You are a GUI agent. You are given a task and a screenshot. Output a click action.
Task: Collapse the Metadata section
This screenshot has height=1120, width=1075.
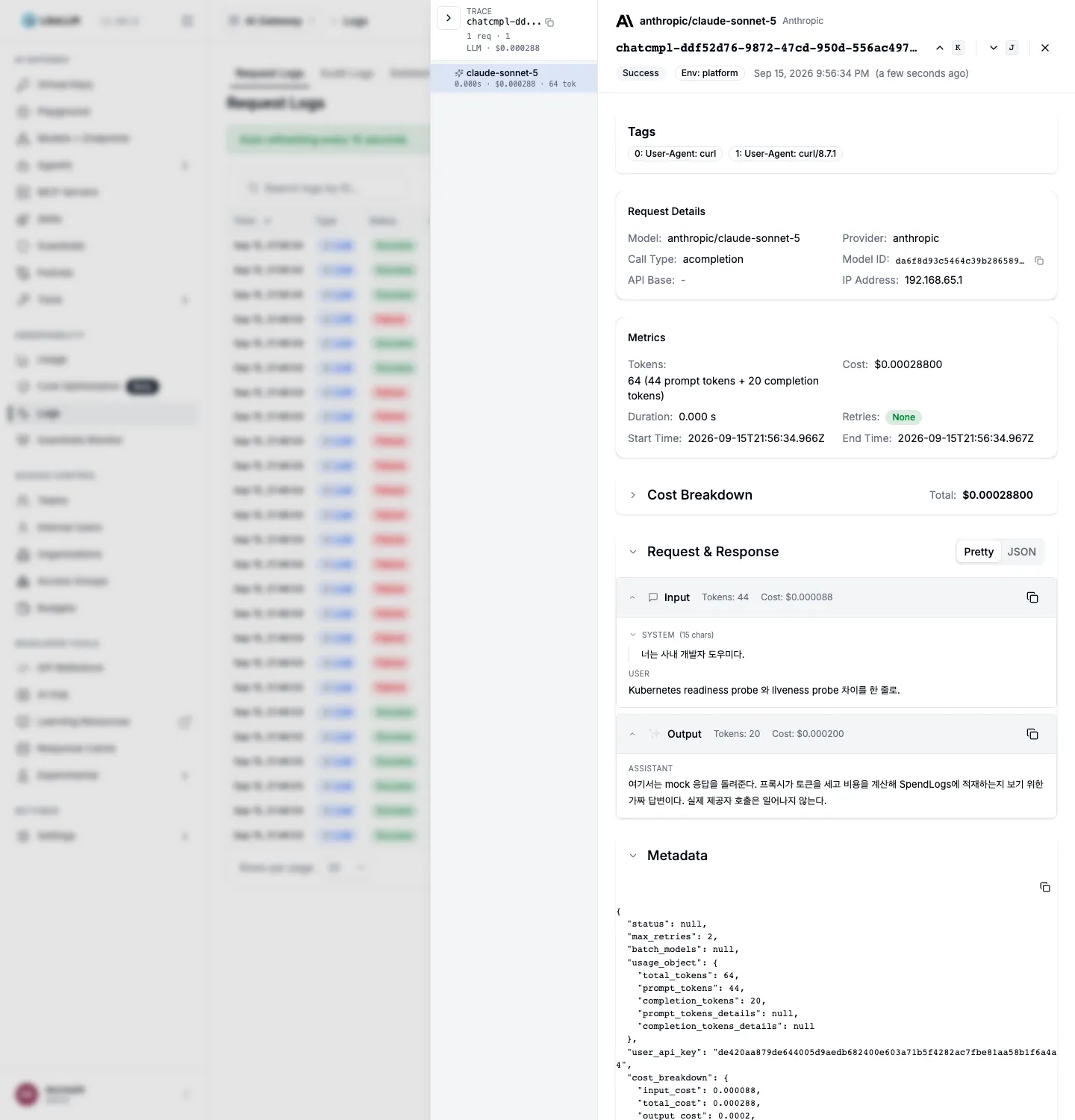(633, 856)
